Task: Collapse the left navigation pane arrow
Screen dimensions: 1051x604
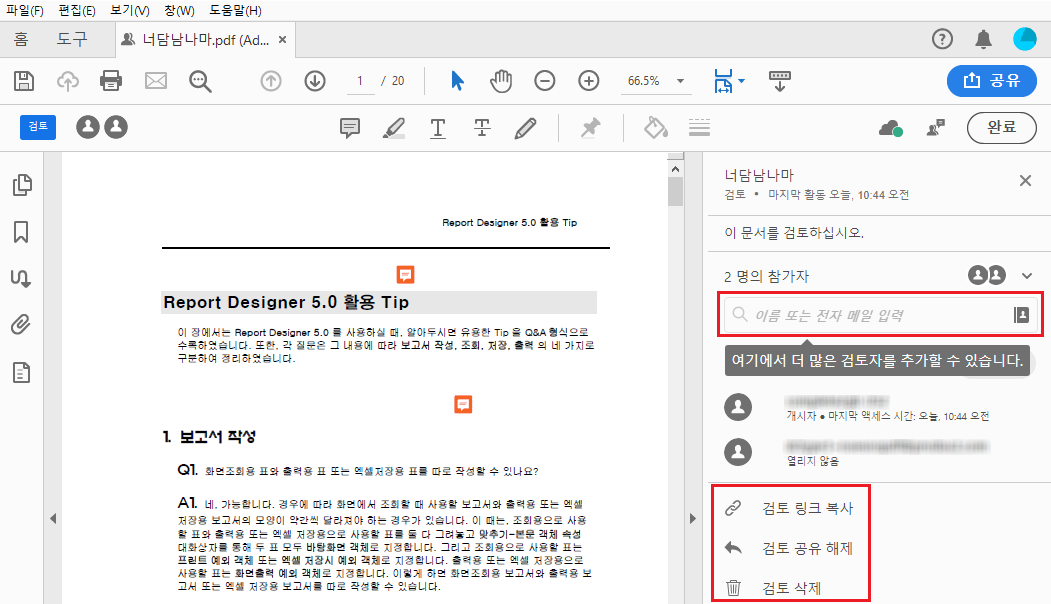Action: tap(53, 518)
